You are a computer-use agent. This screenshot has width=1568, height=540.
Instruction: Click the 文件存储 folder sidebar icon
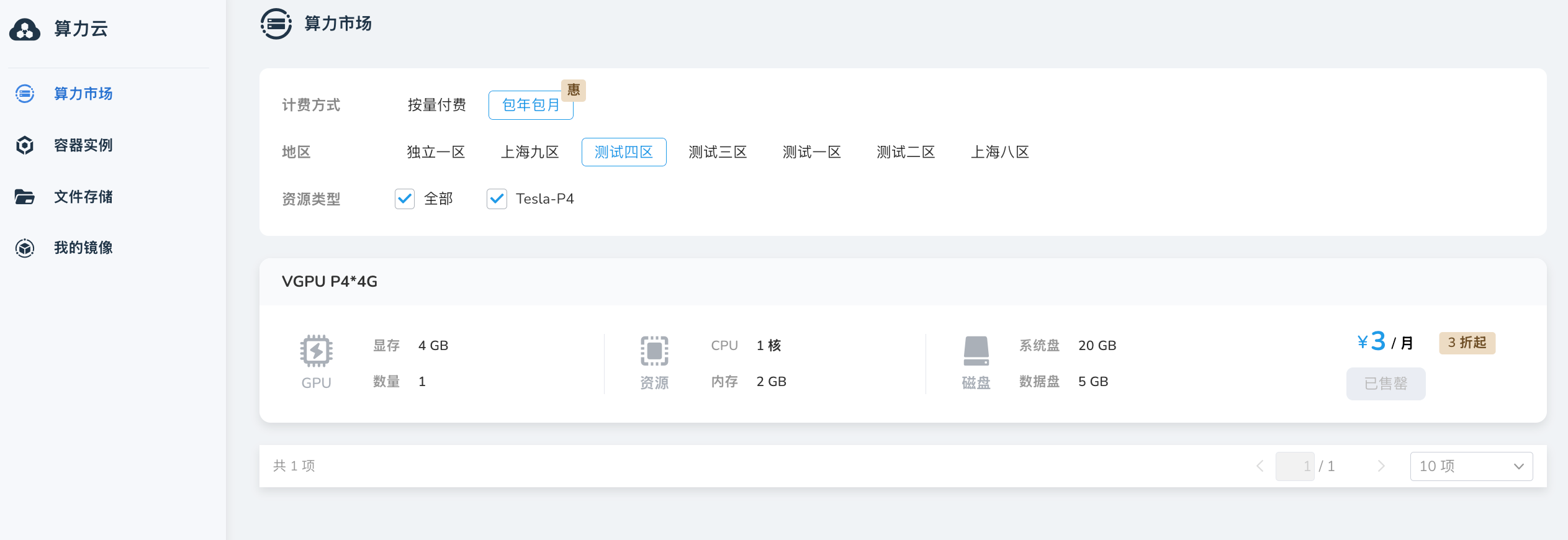click(x=25, y=197)
